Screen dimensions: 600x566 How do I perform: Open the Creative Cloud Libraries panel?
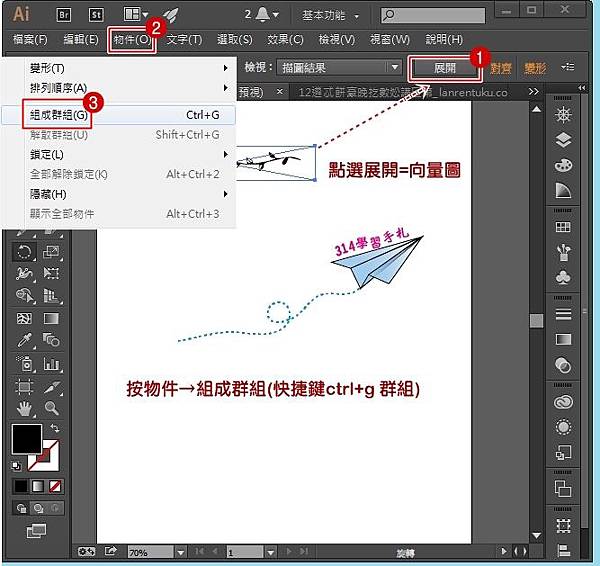point(563,401)
